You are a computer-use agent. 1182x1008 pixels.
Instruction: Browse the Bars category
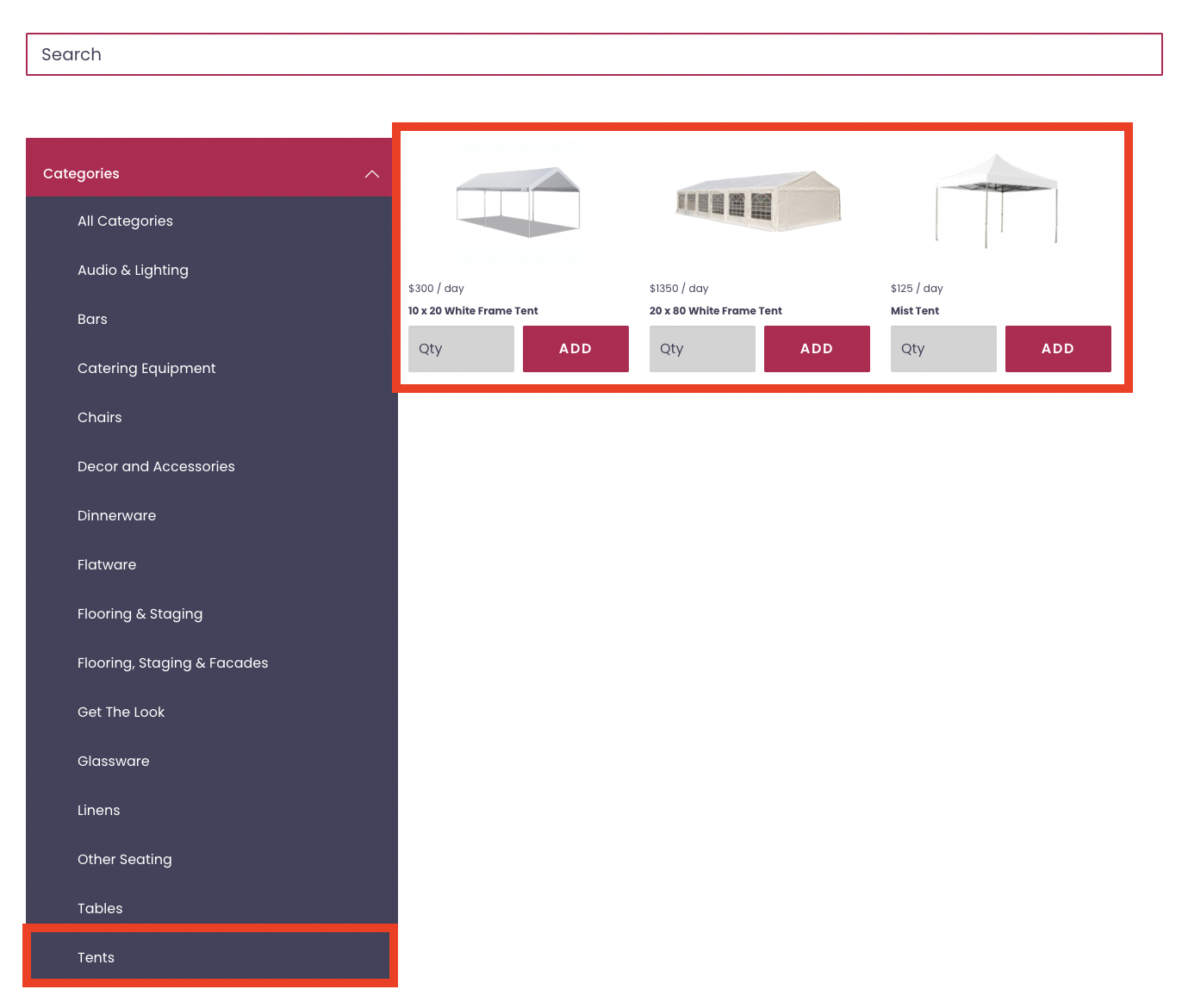click(x=92, y=319)
